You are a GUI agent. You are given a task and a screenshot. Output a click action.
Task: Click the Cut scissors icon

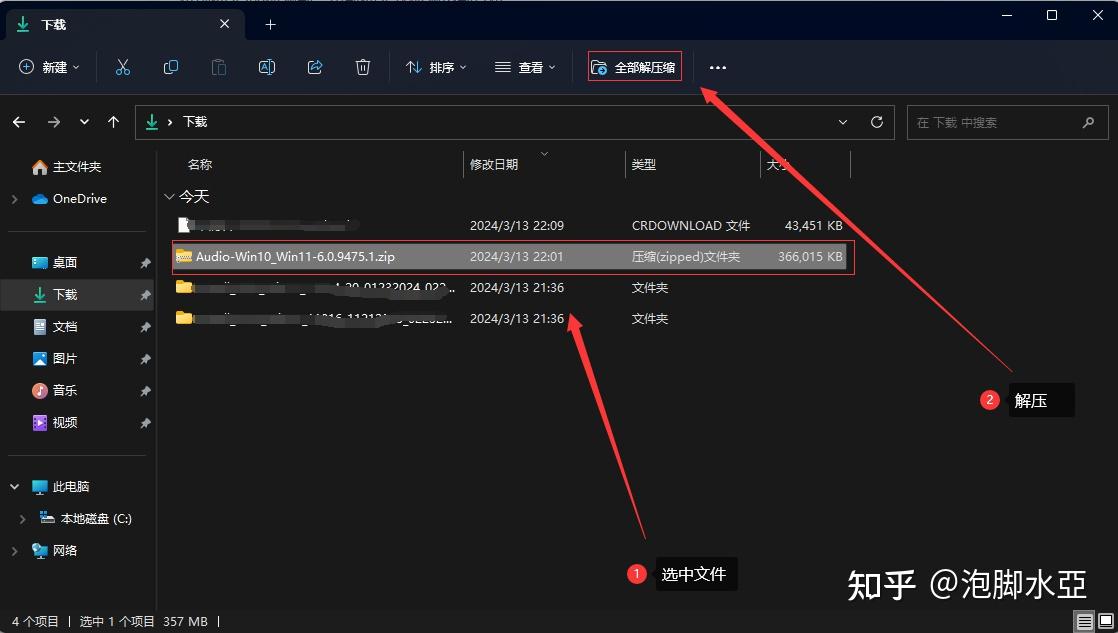click(x=123, y=67)
